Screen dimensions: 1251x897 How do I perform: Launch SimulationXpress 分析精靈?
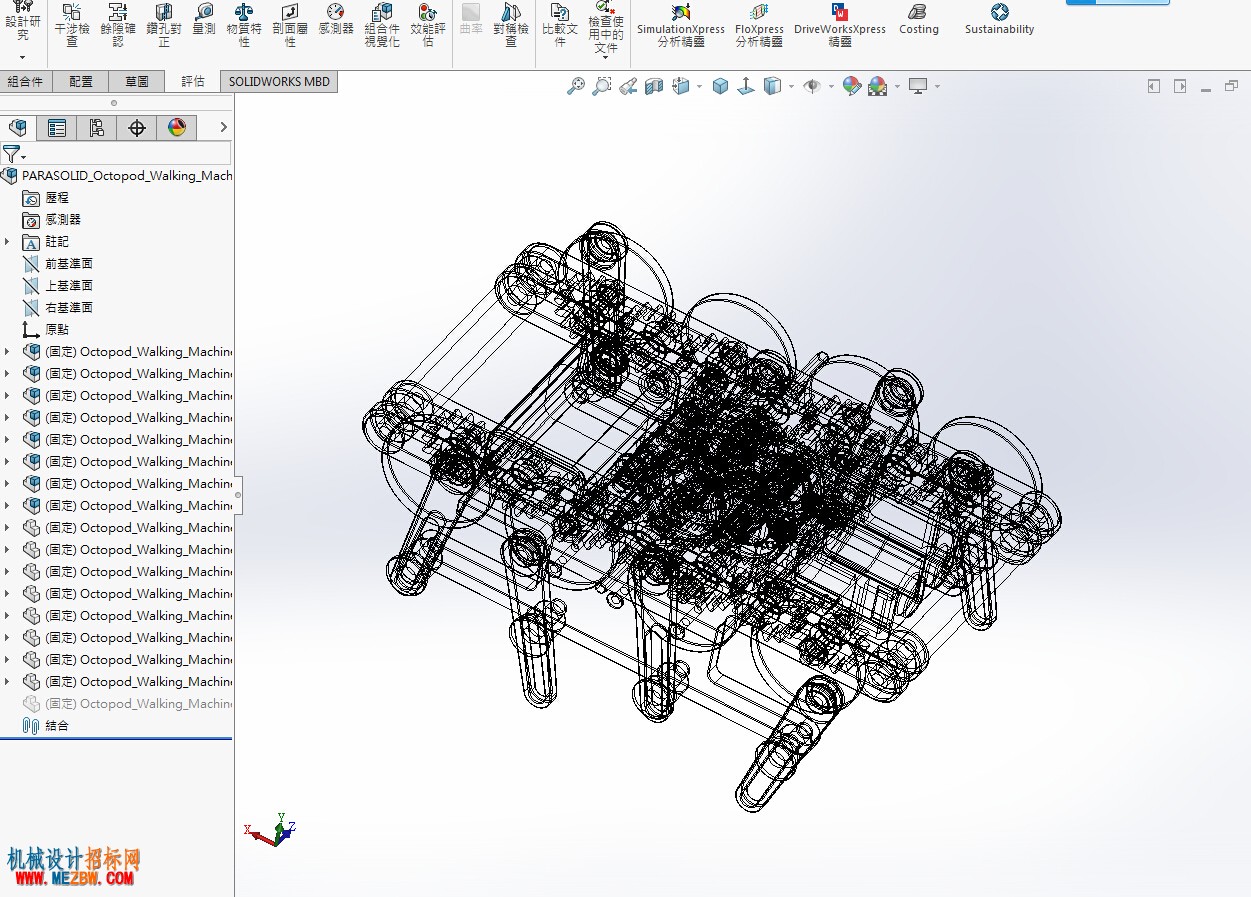[x=681, y=25]
